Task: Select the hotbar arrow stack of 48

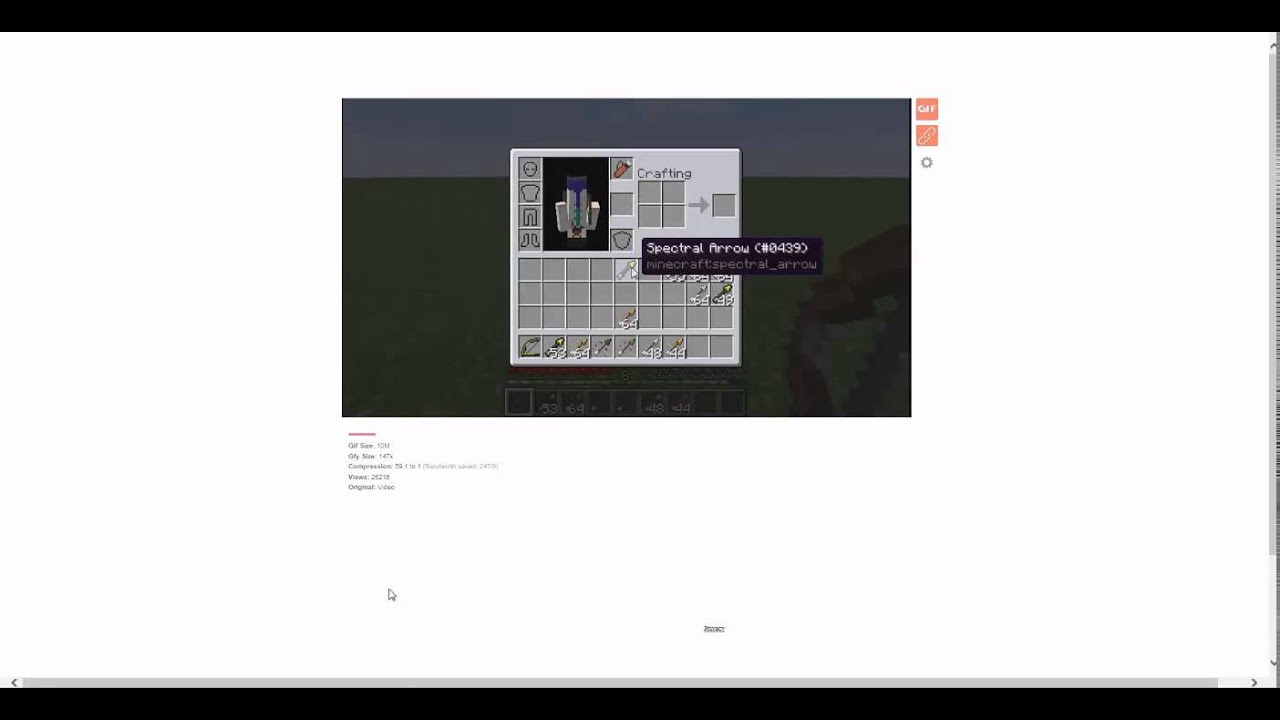Action: [650, 347]
